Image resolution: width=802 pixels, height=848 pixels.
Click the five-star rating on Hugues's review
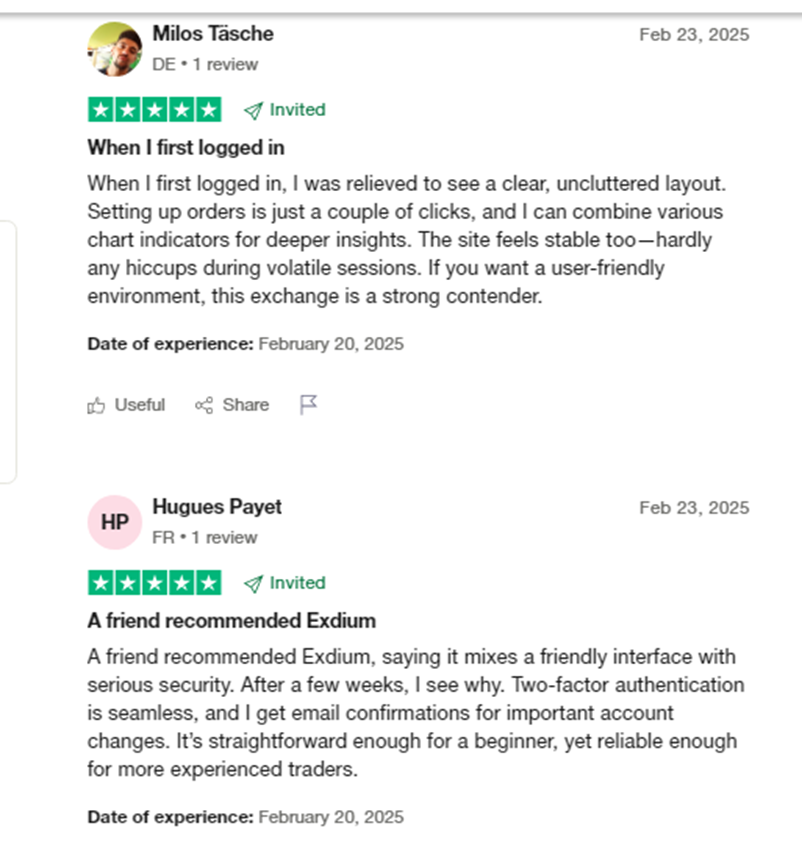click(155, 583)
